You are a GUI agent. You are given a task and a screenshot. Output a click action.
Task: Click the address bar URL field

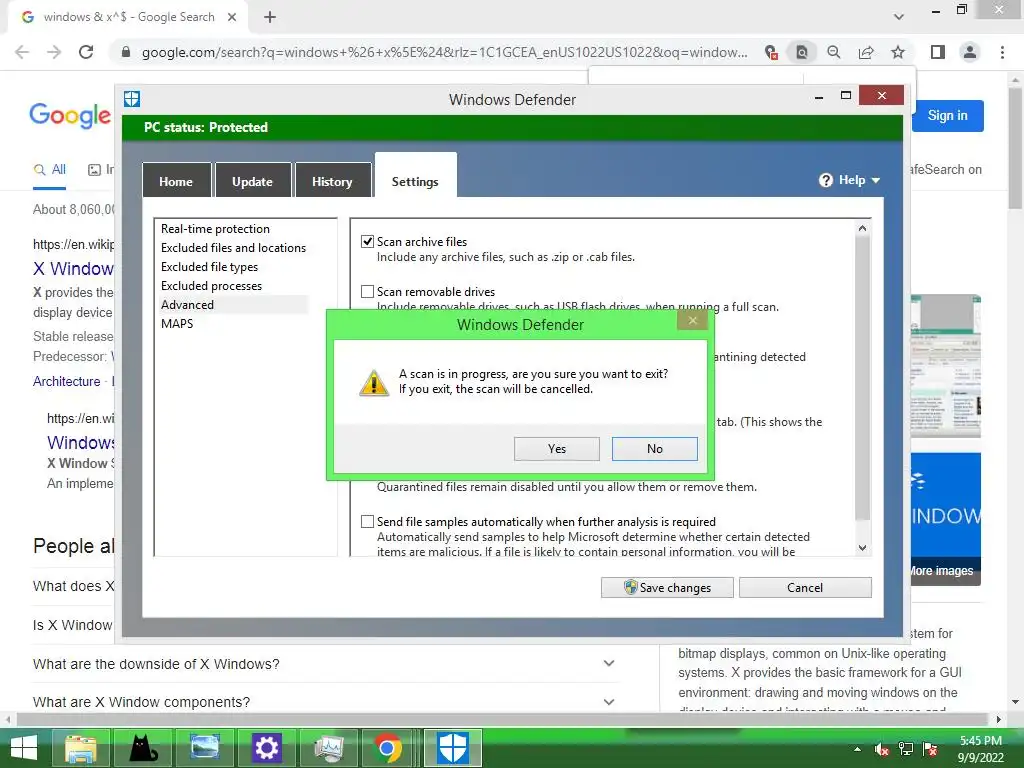pyautogui.click(x=444, y=52)
